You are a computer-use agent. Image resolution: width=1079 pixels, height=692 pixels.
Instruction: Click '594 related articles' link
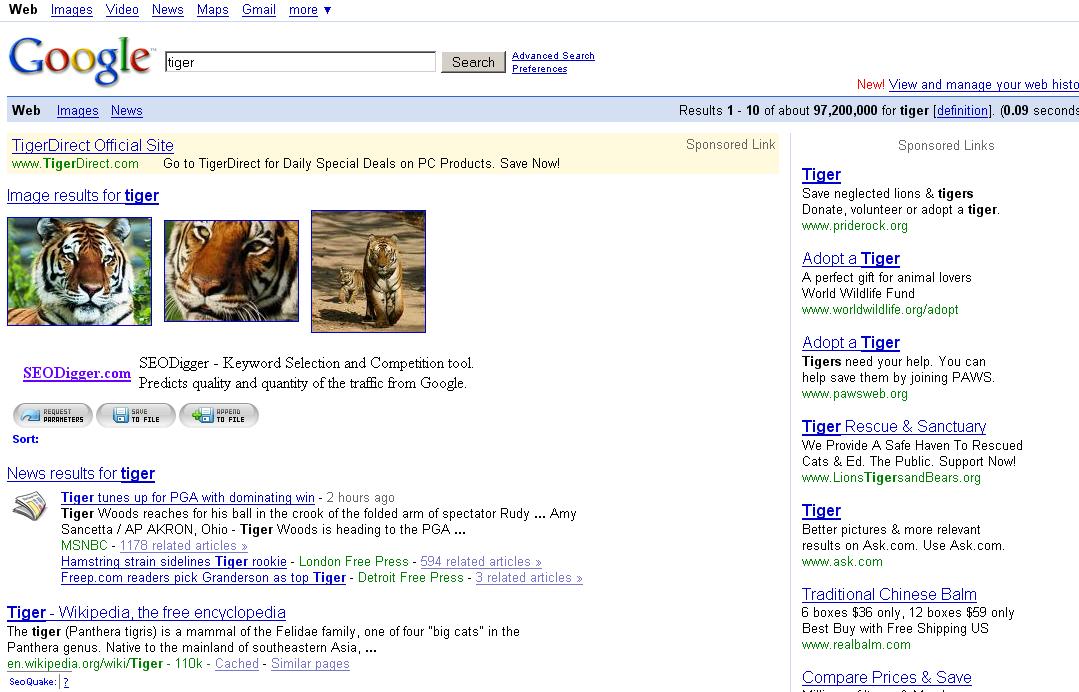(x=481, y=561)
